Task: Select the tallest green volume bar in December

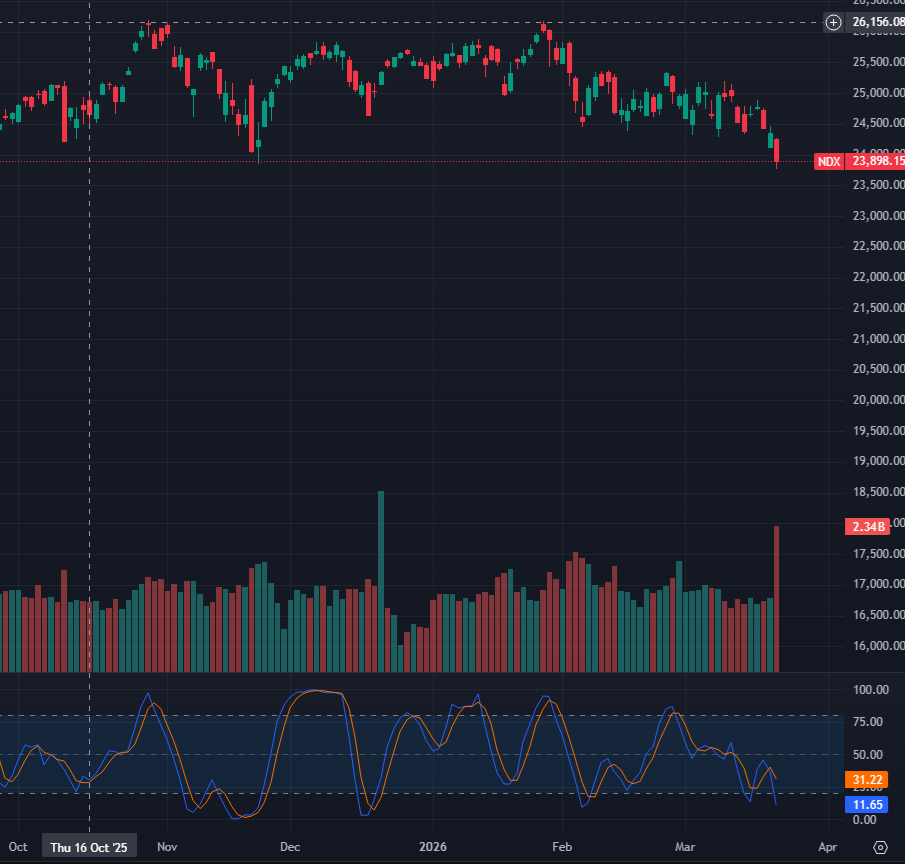Action: point(381,581)
